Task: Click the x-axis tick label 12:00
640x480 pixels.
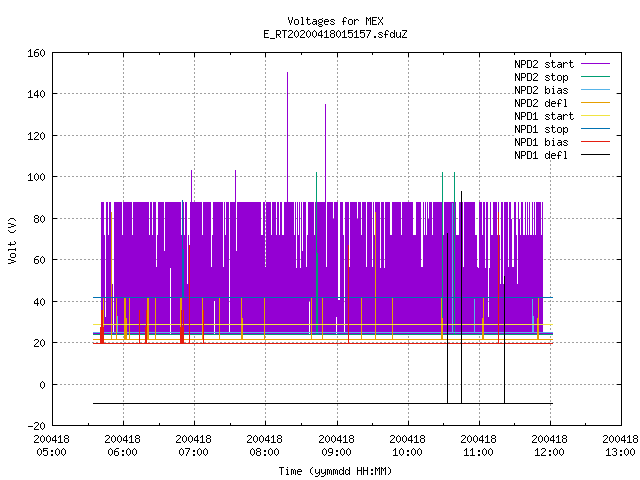Action: pyautogui.click(x=549, y=452)
